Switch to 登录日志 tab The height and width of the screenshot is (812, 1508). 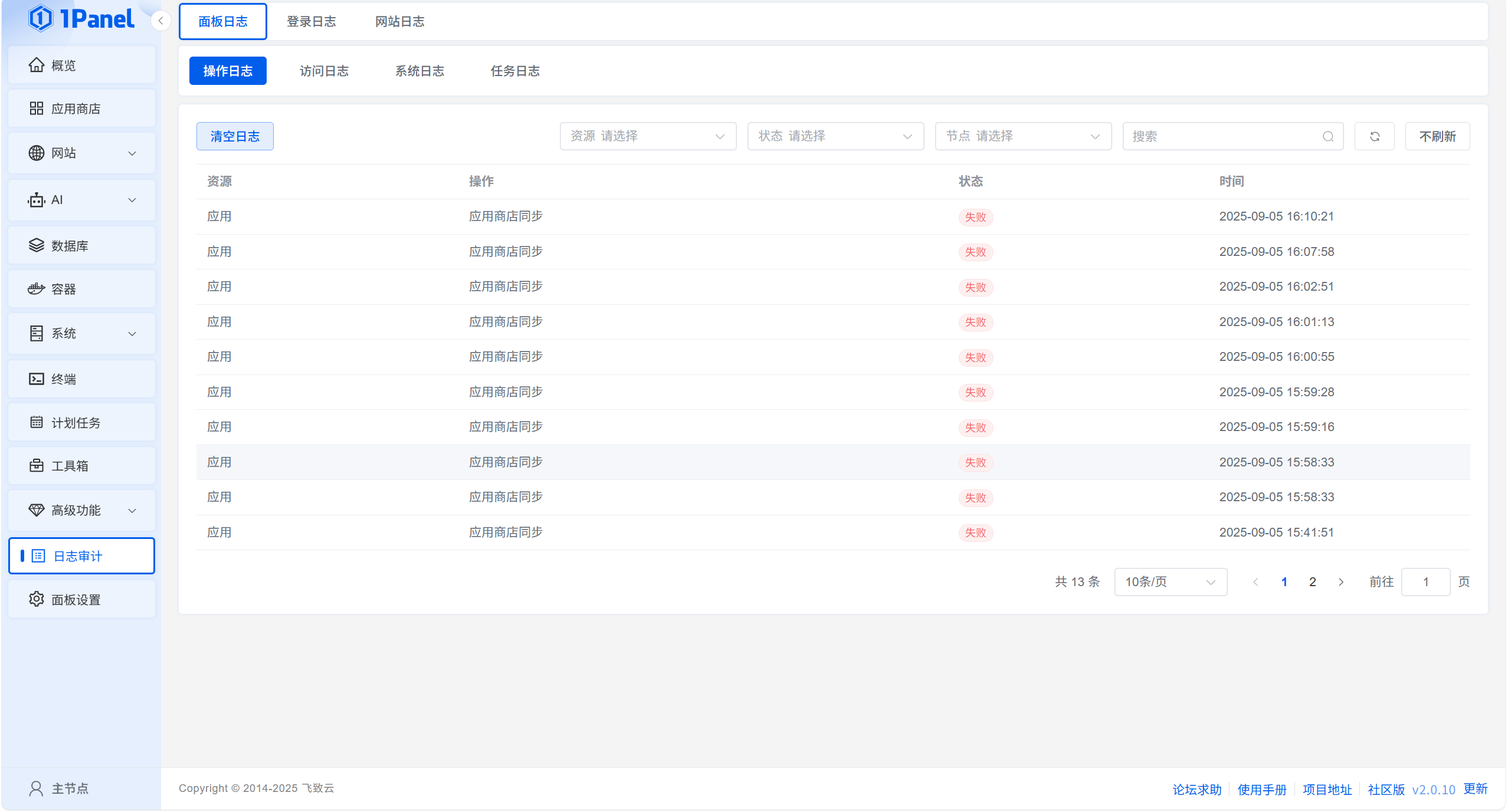[x=312, y=22]
